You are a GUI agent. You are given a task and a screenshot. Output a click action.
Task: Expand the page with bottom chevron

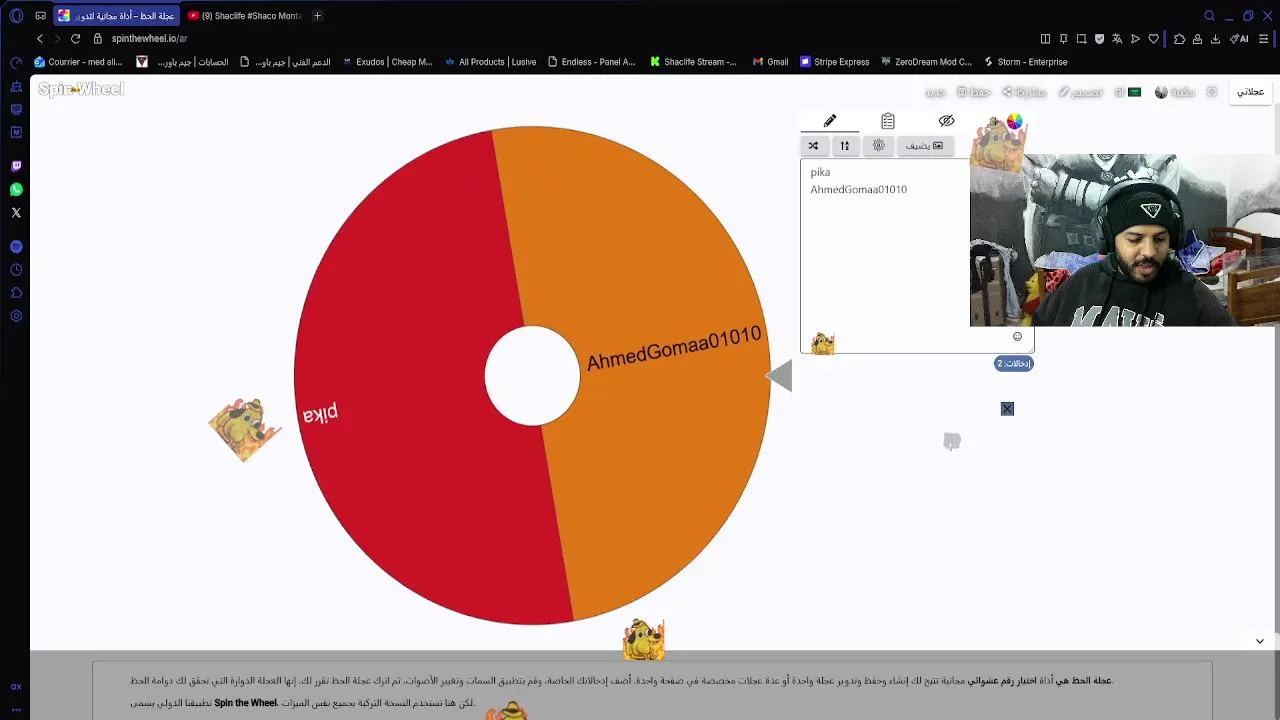click(1260, 641)
